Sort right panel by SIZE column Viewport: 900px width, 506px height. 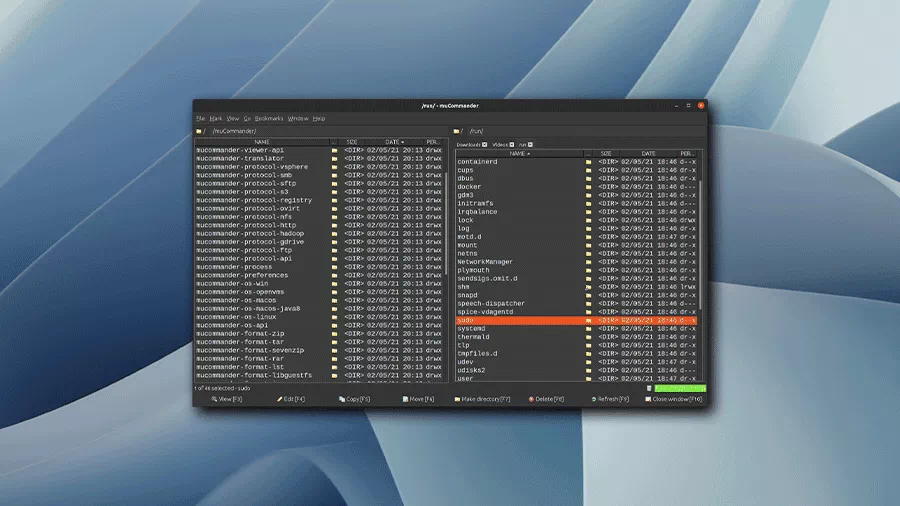click(606, 154)
